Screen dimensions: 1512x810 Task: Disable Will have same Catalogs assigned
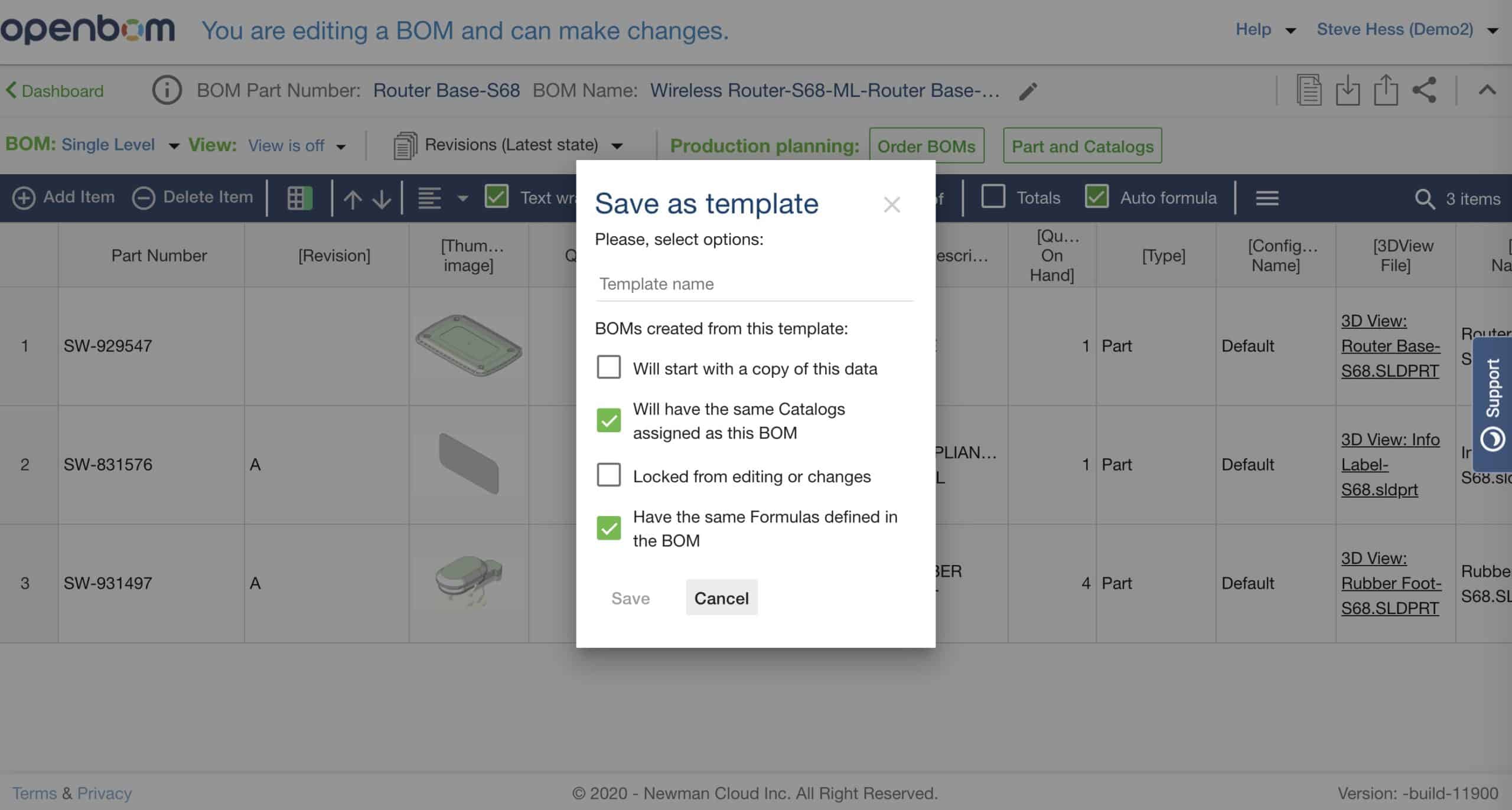[608, 421]
